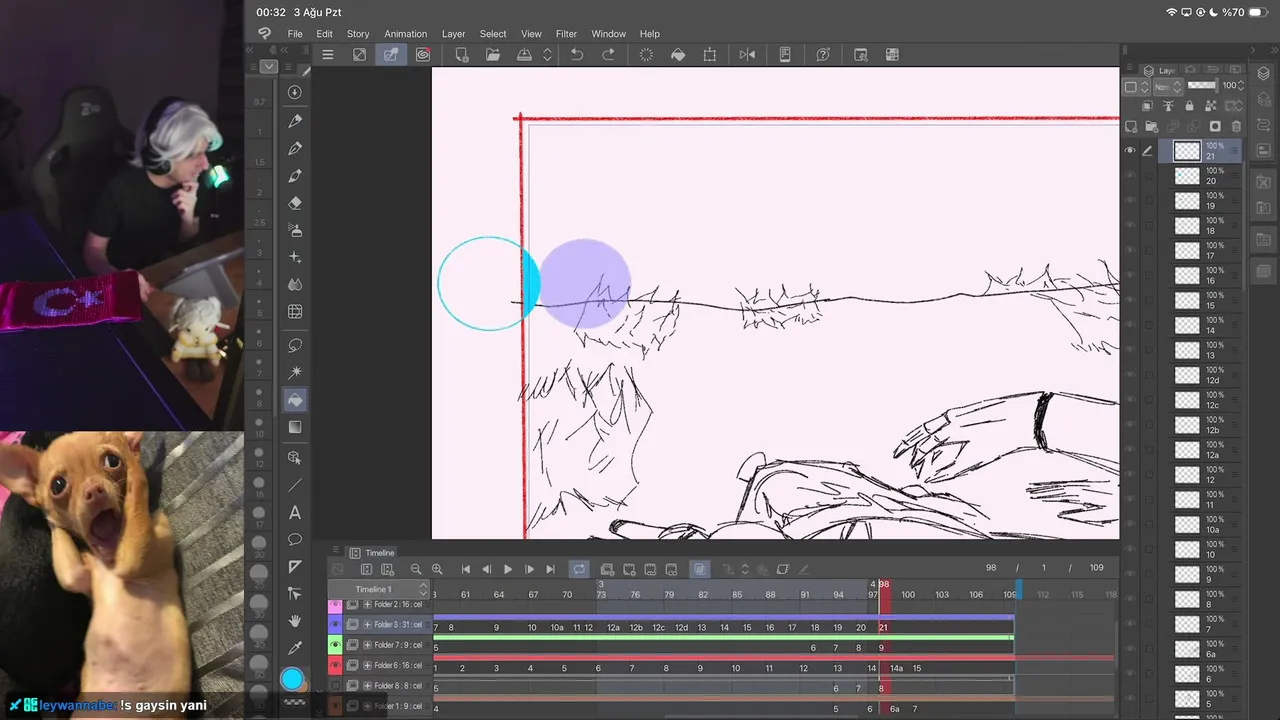Click the delete layer trash icon
1280x720 pixels.
tap(1236, 127)
